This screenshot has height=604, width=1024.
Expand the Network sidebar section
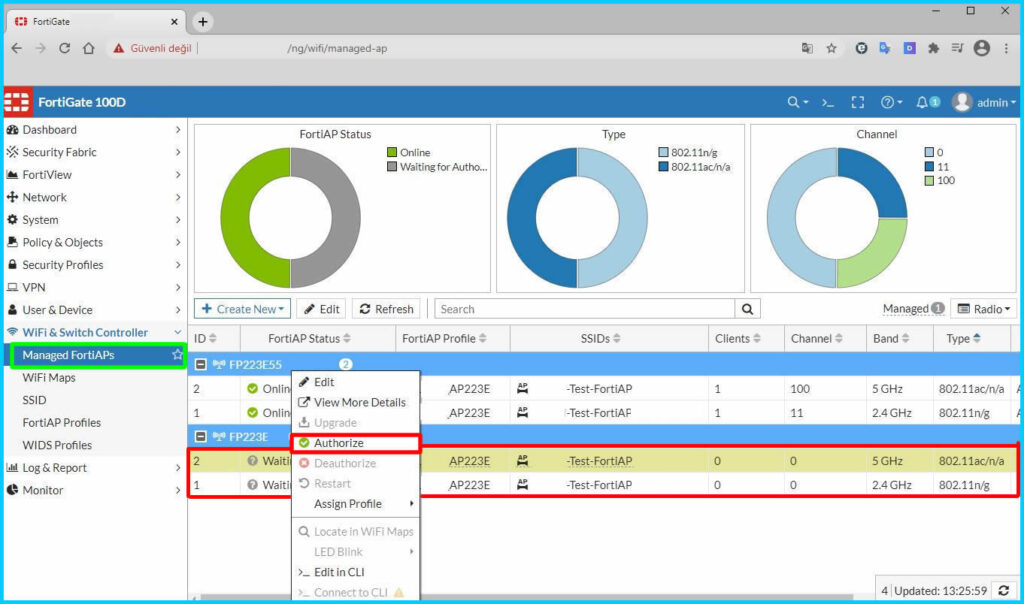click(x=94, y=197)
